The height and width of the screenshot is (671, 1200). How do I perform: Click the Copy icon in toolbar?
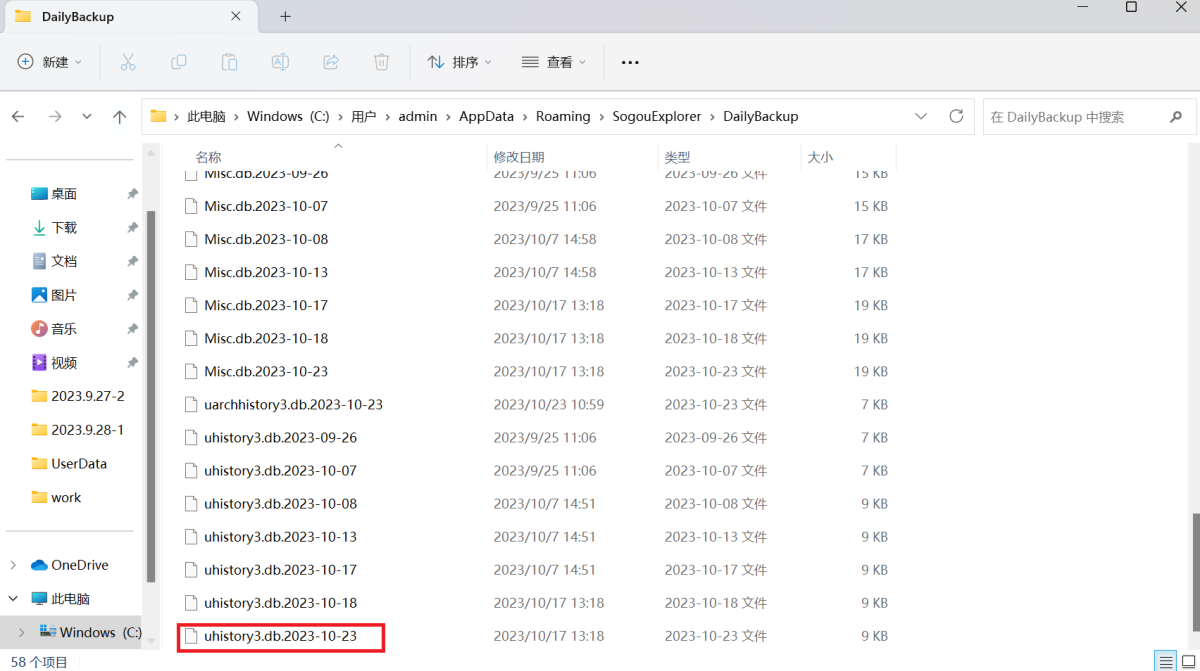tap(179, 62)
